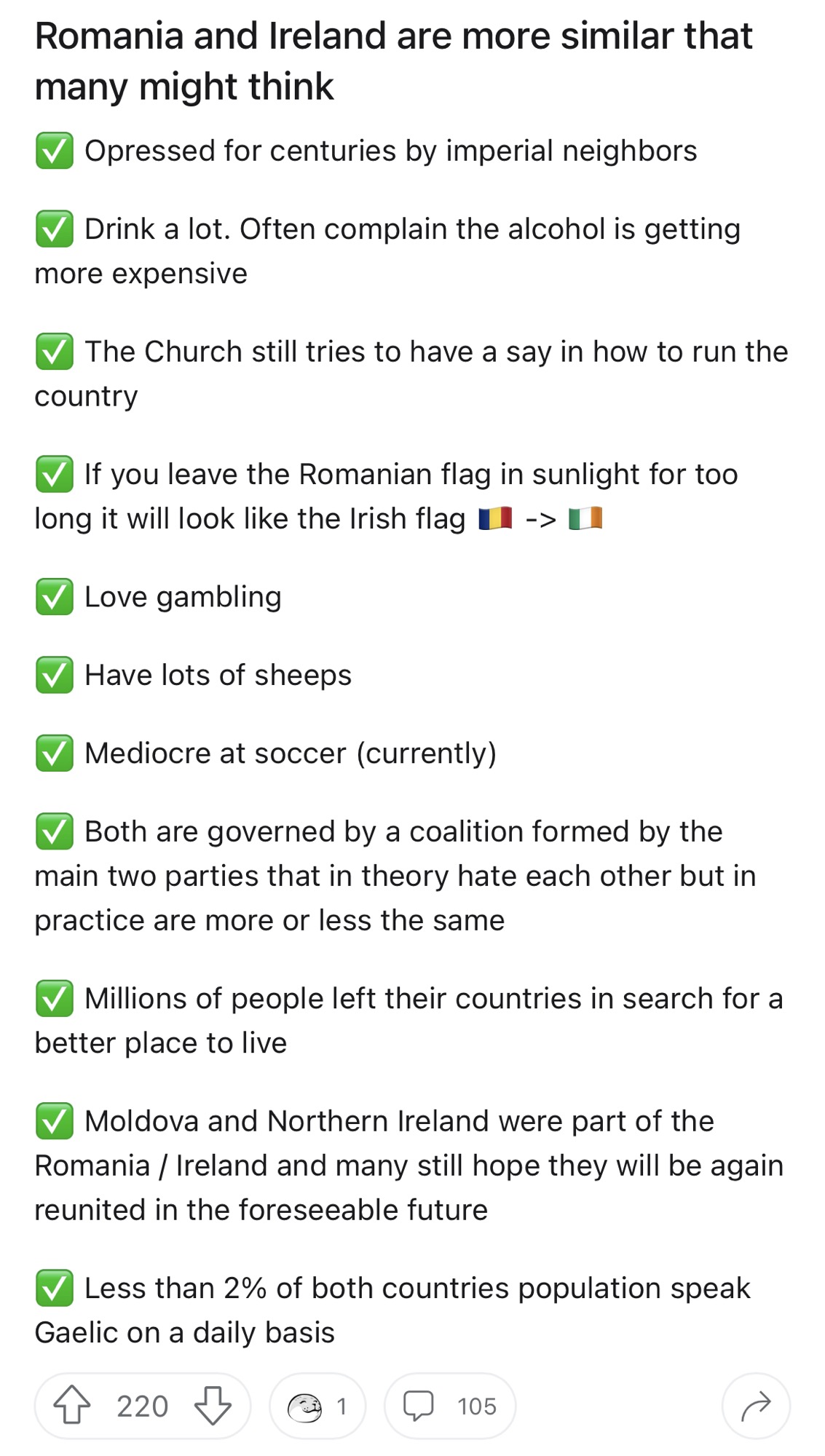
Task: Click the Romanian flag emoji
Action: [495, 518]
